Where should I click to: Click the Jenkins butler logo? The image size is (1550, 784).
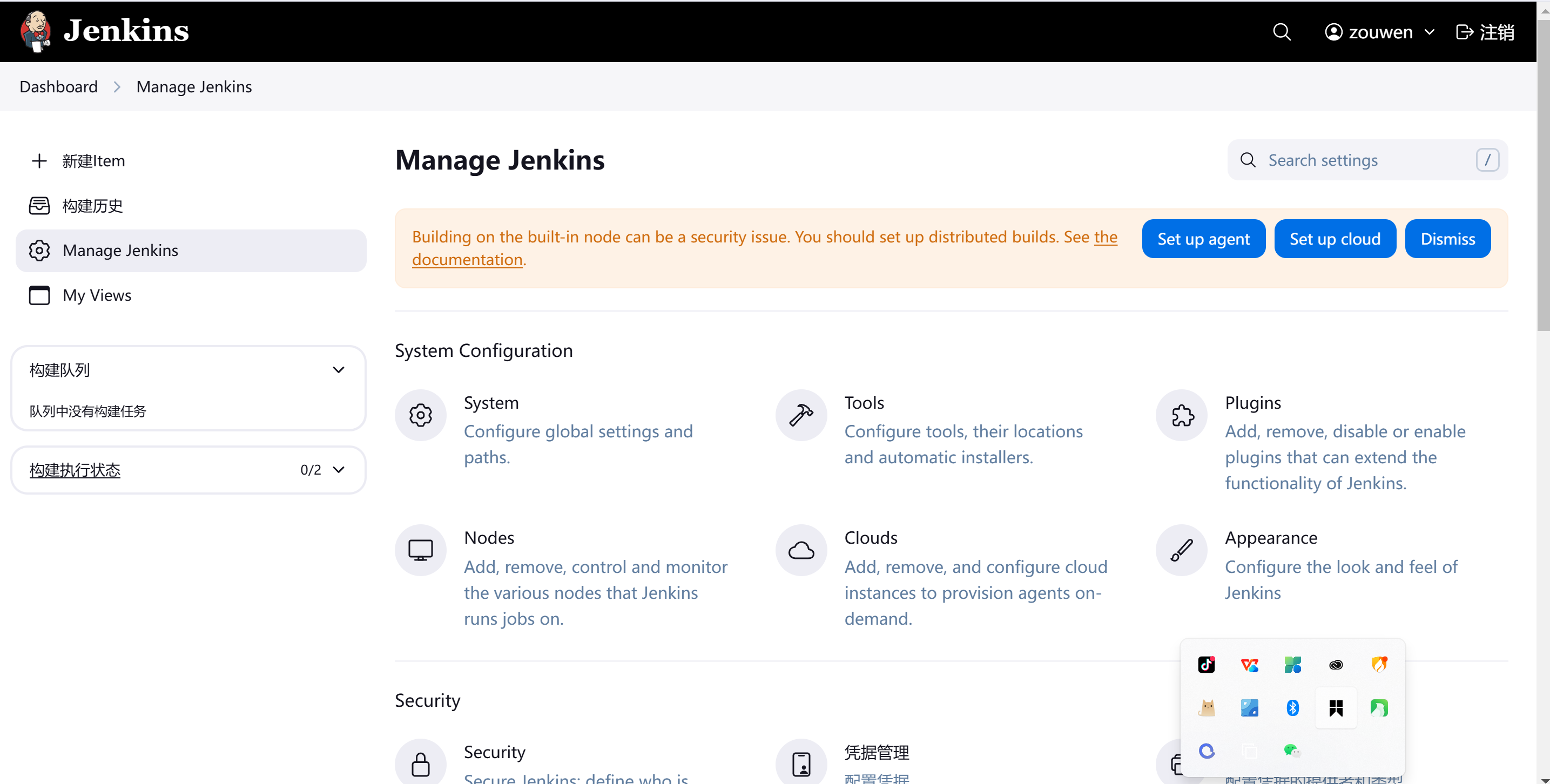[36, 31]
